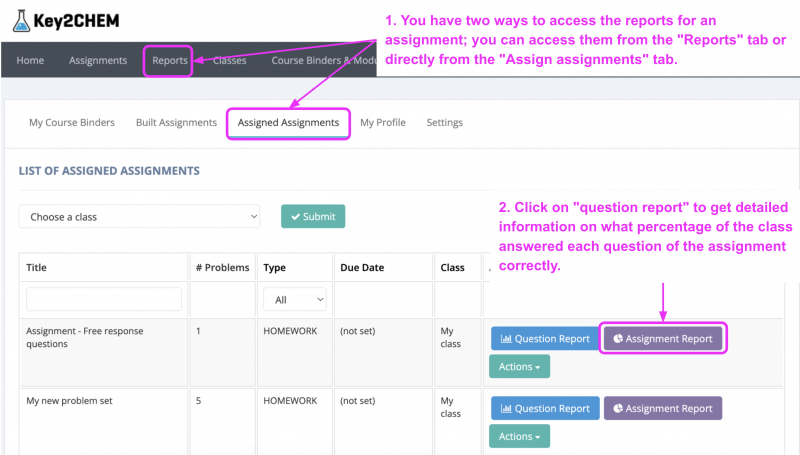Select the Home navigation item
The width and height of the screenshot is (800, 455).
pos(30,61)
